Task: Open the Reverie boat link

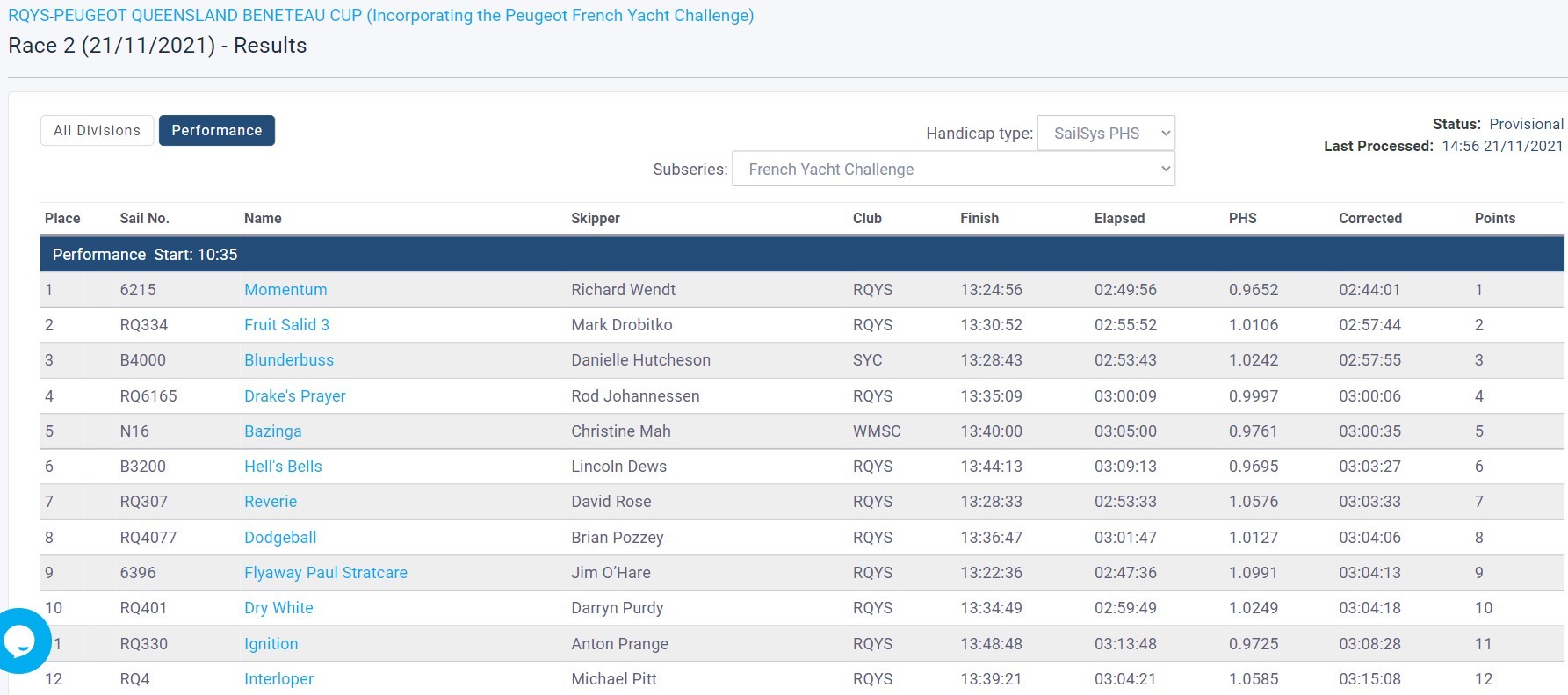Action: tap(271, 501)
